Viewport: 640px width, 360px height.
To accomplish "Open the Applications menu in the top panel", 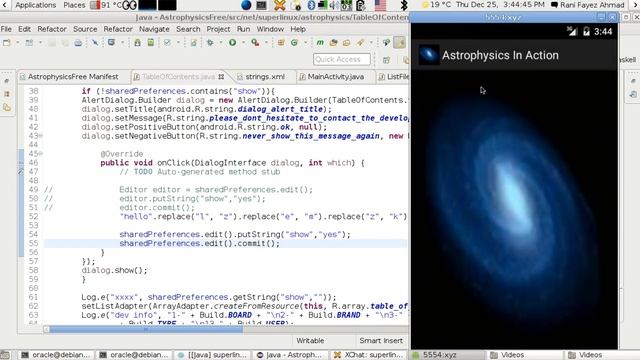I will point(36,5).
